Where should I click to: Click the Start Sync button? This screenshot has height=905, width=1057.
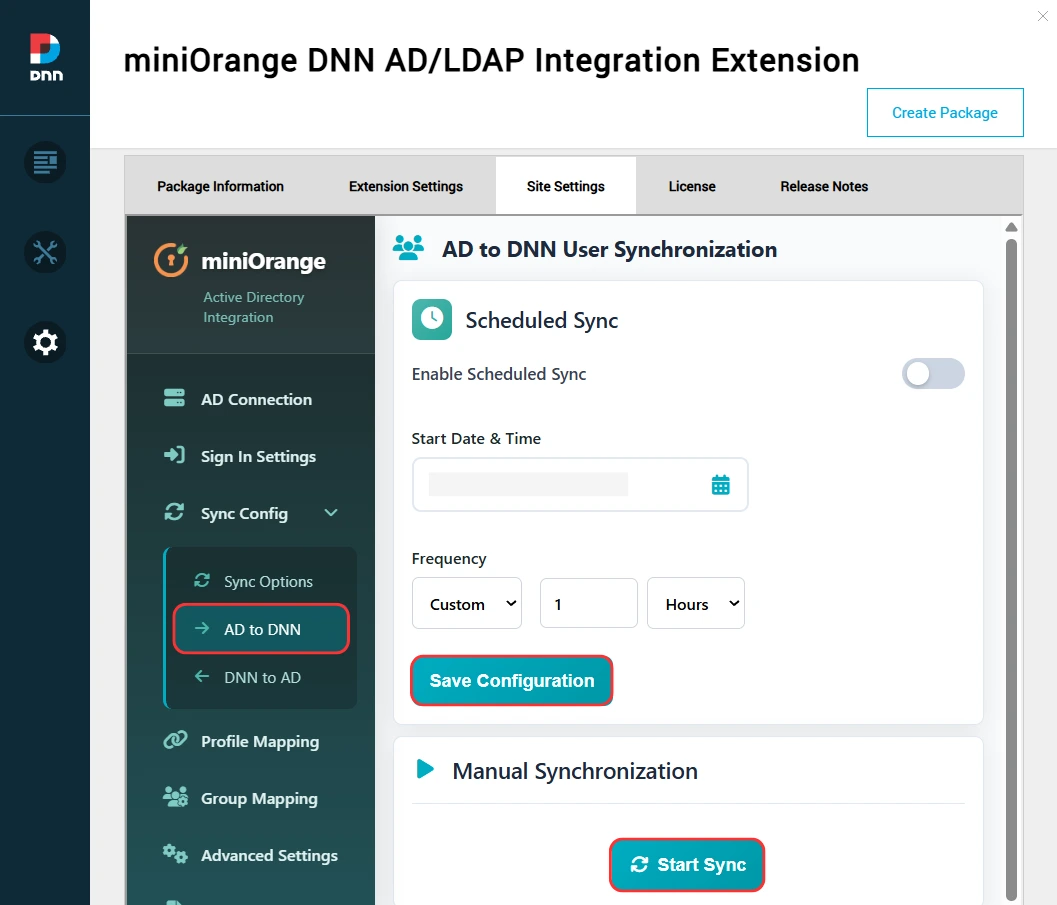pyautogui.click(x=687, y=865)
